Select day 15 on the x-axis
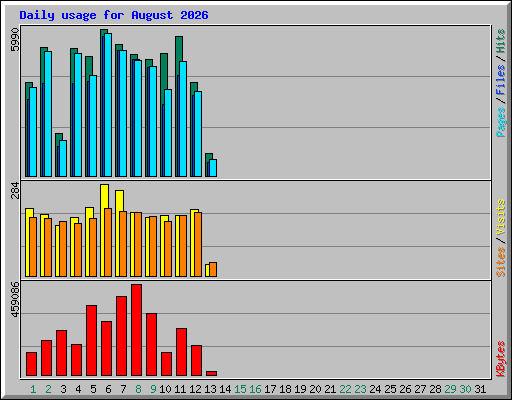Screen dimensions: 512x400 [240, 389]
